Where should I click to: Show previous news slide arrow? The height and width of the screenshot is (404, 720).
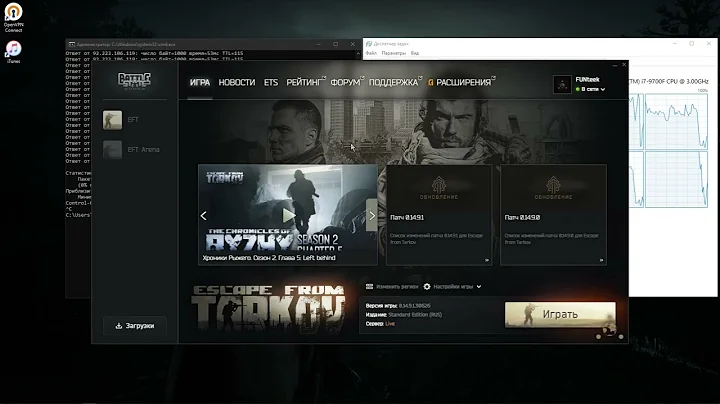(x=203, y=215)
